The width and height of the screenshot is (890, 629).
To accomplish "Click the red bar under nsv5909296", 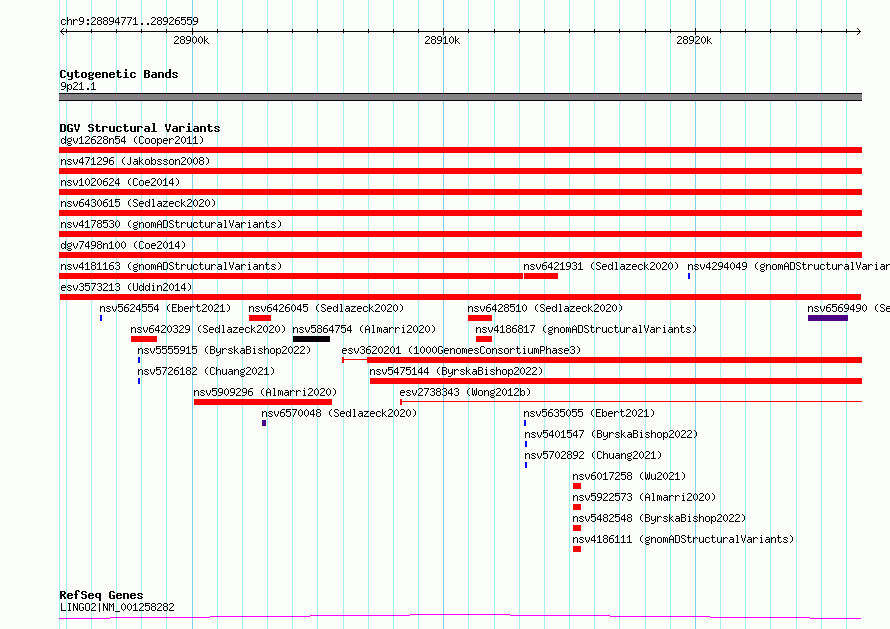I will point(263,402).
